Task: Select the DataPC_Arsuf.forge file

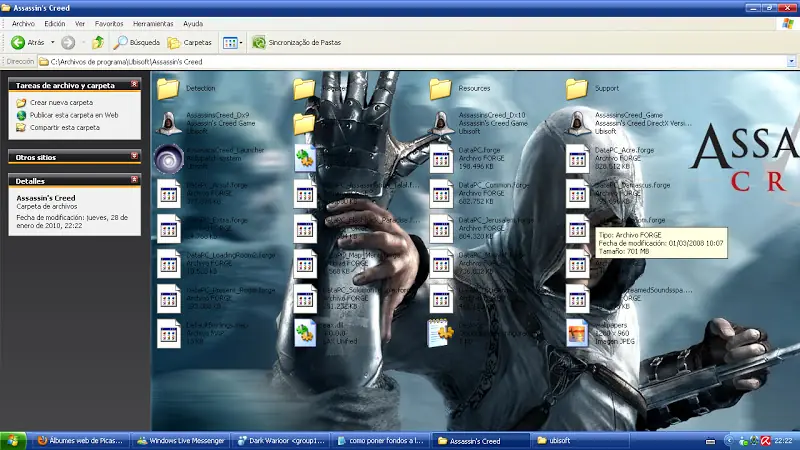Action: pos(168,194)
